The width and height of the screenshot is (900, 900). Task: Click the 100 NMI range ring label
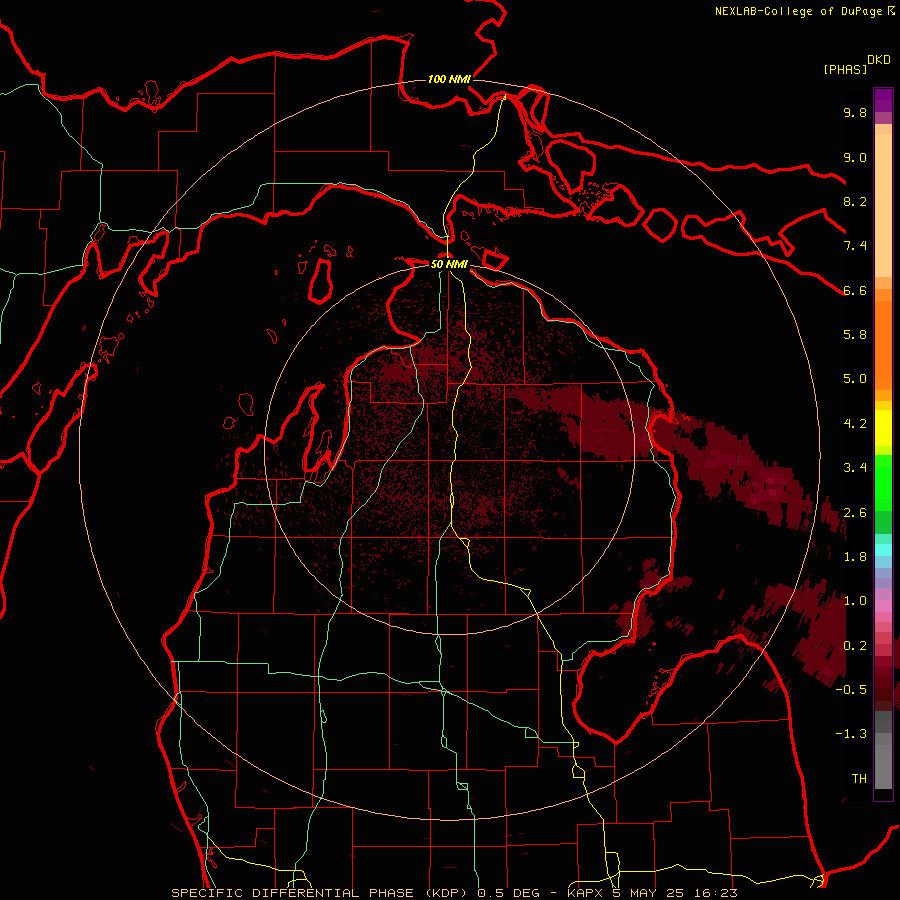449,79
